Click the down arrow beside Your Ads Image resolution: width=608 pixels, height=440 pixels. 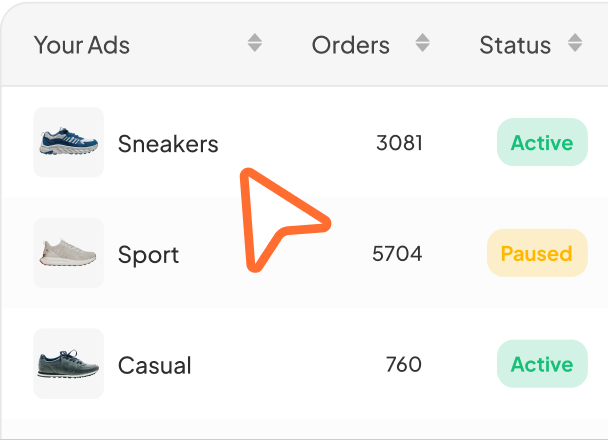tap(255, 49)
